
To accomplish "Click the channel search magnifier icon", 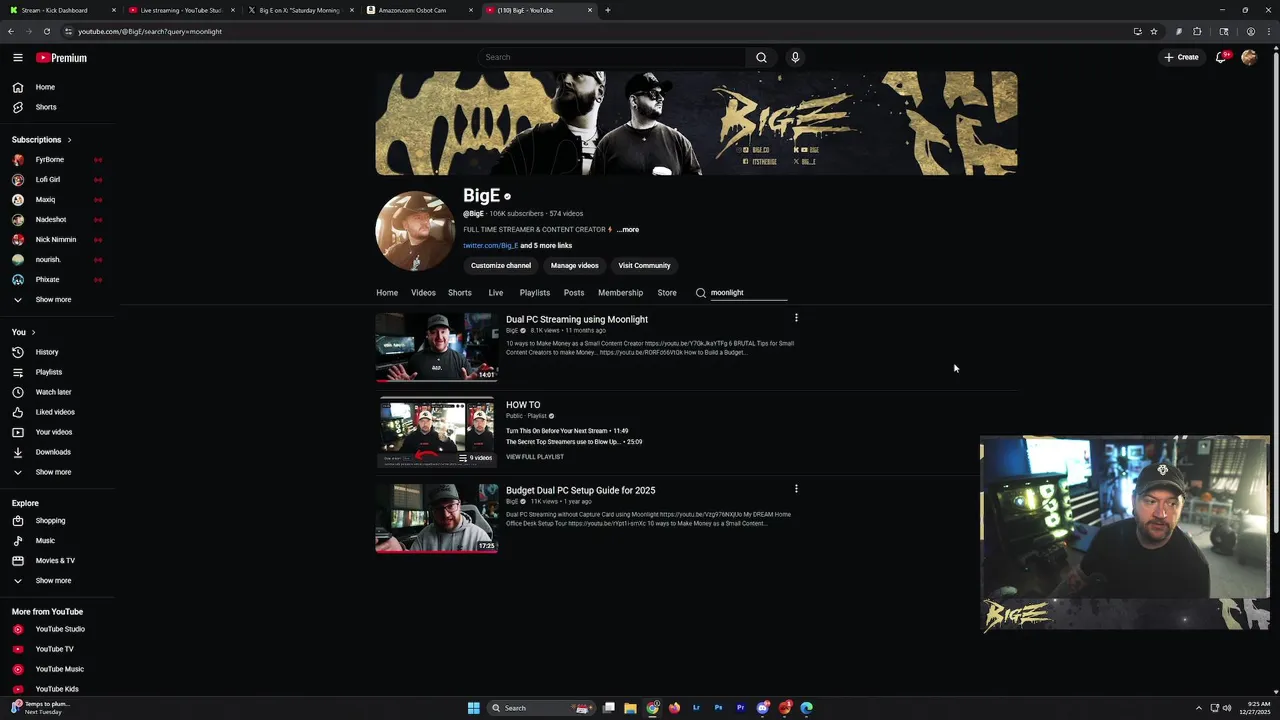I will [x=700, y=293].
